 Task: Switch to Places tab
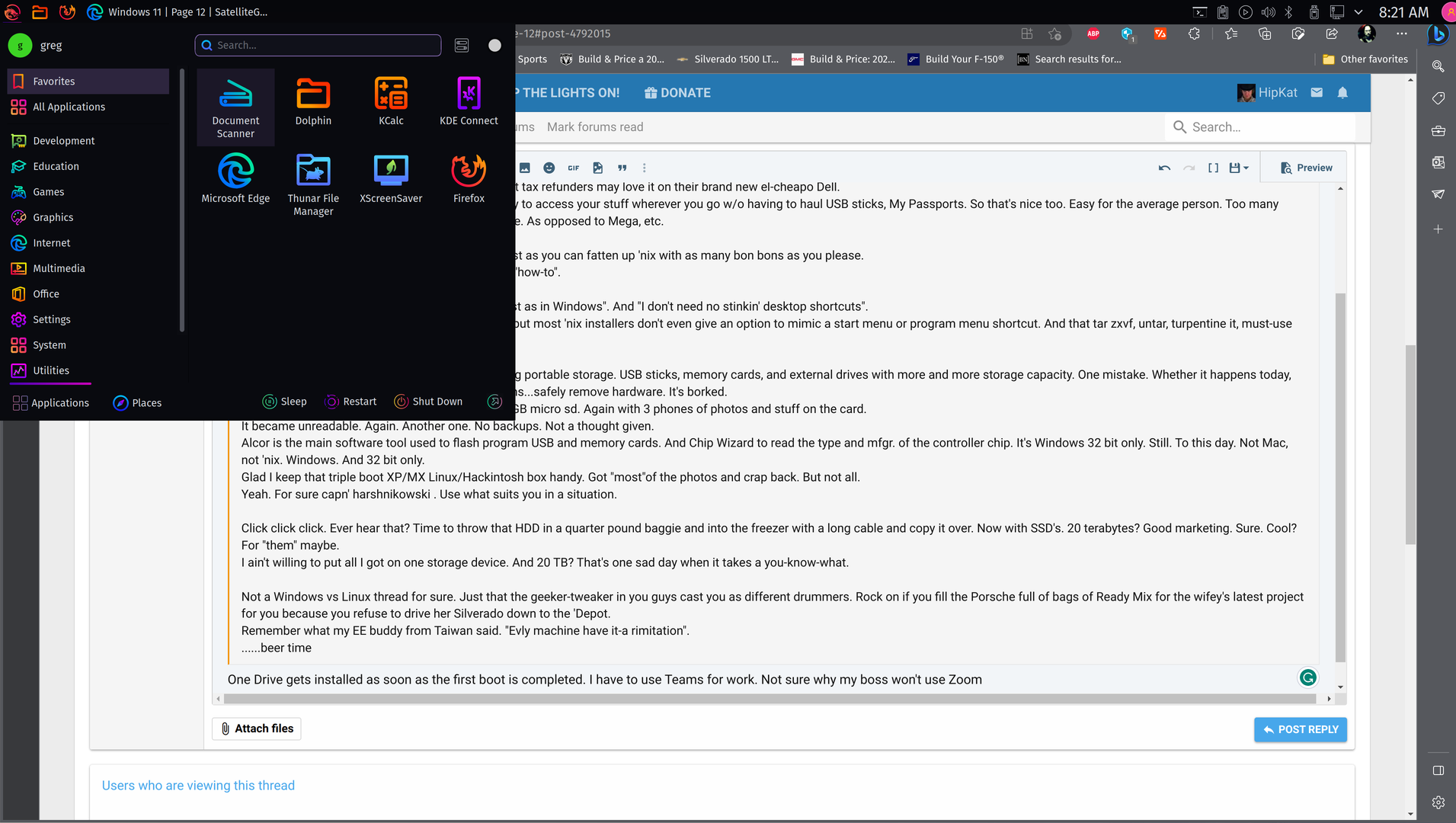click(137, 402)
